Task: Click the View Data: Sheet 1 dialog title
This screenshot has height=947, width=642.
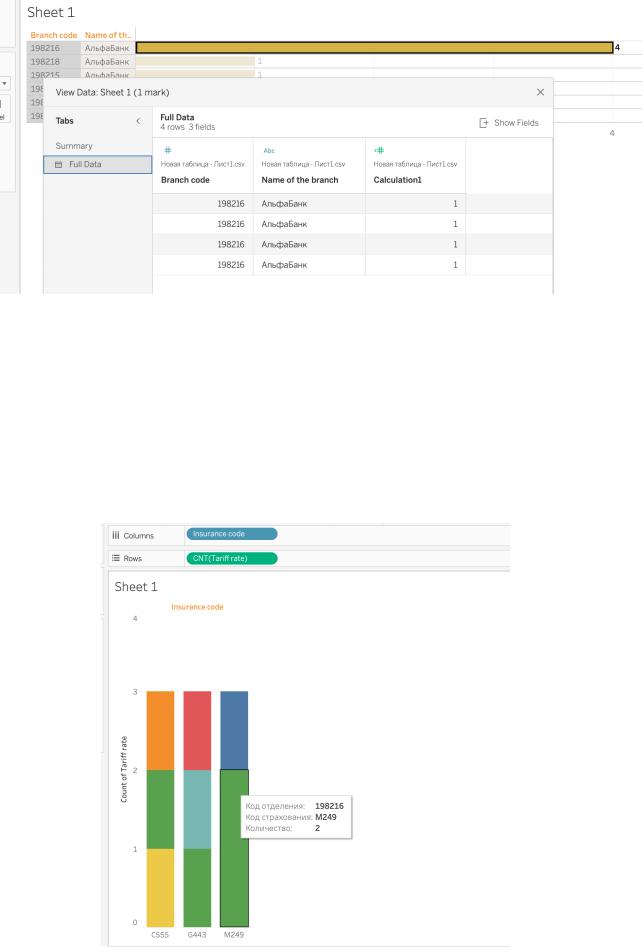Action: click(112, 92)
